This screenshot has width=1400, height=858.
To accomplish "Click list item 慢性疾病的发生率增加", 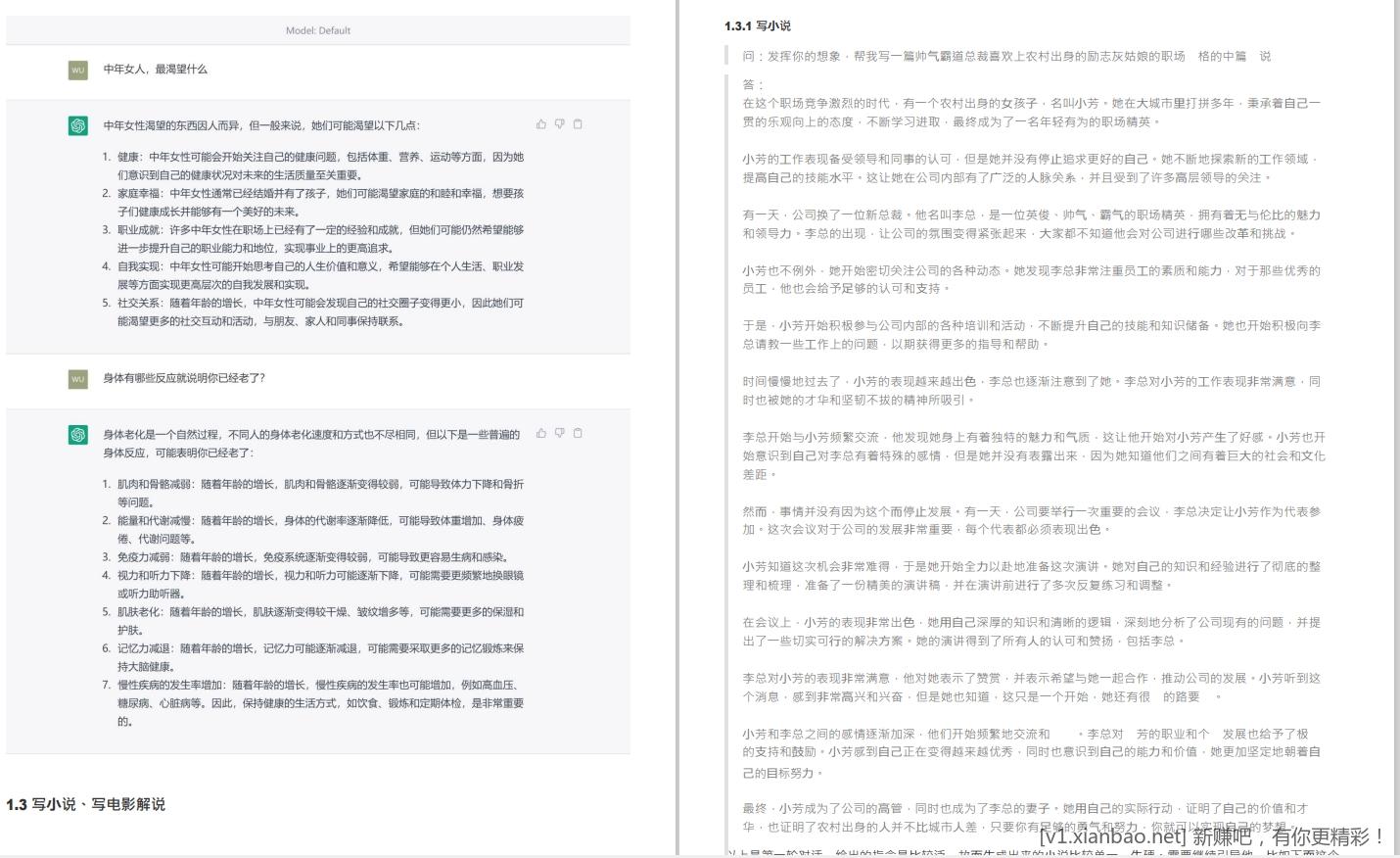I will pos(313,703).
